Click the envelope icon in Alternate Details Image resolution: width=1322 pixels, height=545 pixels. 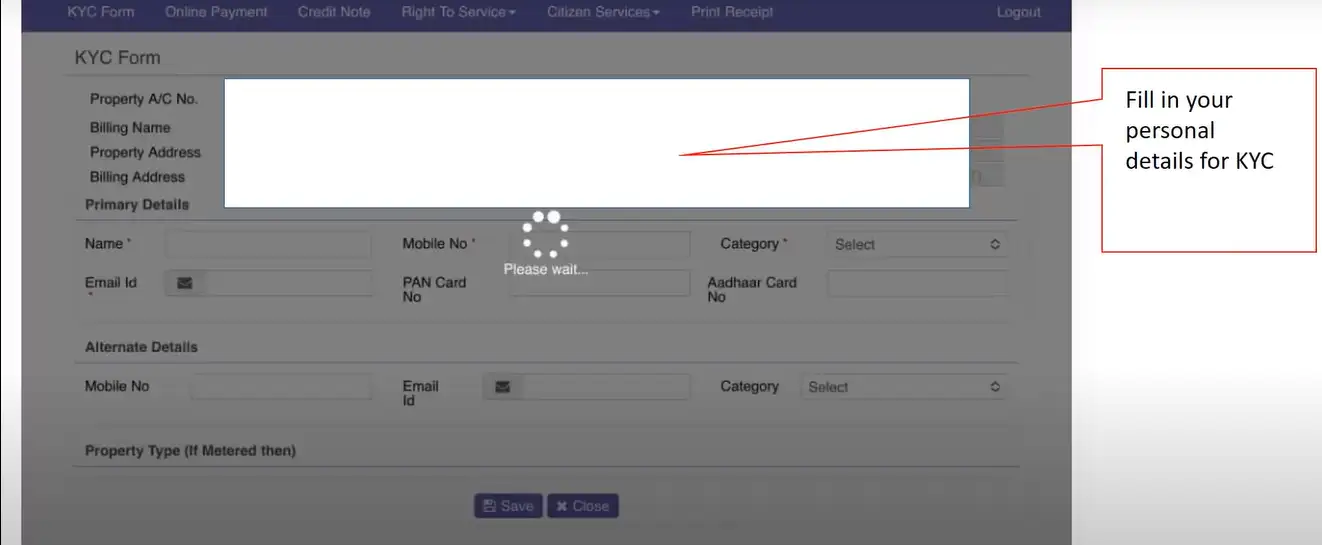coord(502,387)
